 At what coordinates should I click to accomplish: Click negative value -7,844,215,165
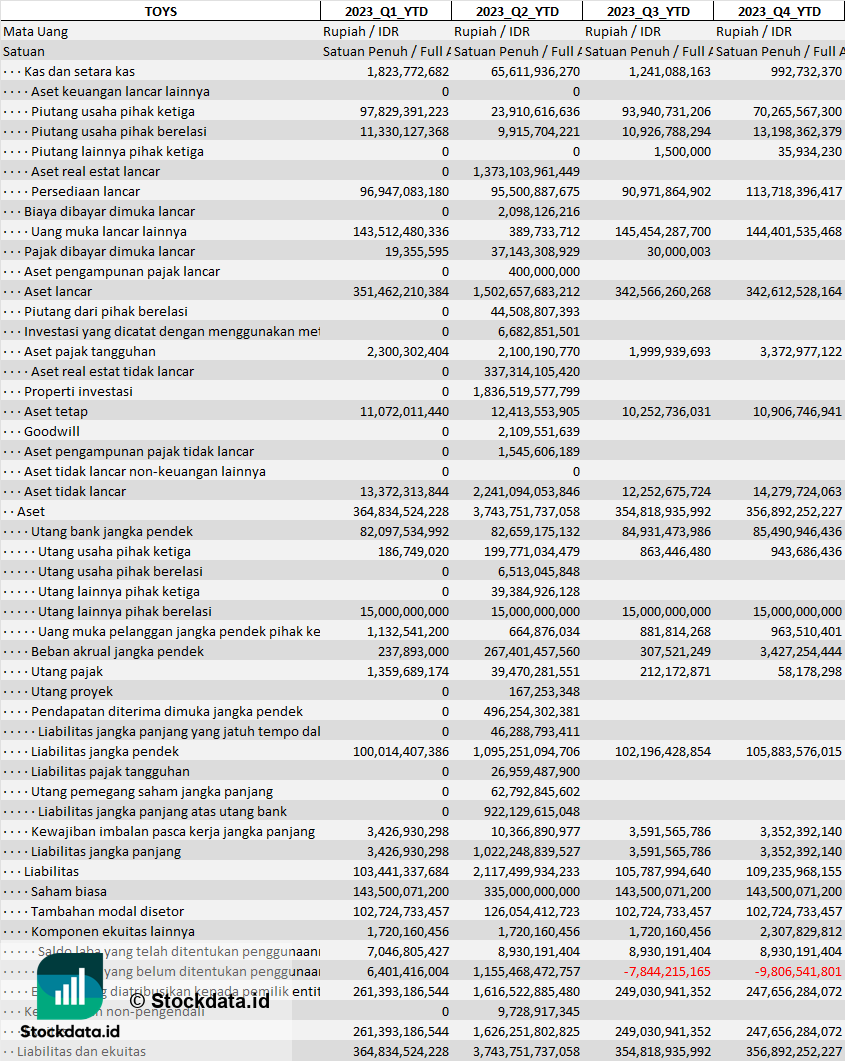point(667,972)
